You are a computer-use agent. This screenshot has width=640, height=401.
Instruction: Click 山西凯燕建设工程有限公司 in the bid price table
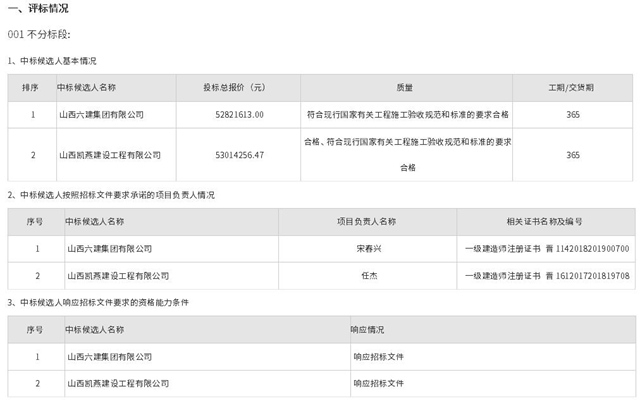(110, 155)
